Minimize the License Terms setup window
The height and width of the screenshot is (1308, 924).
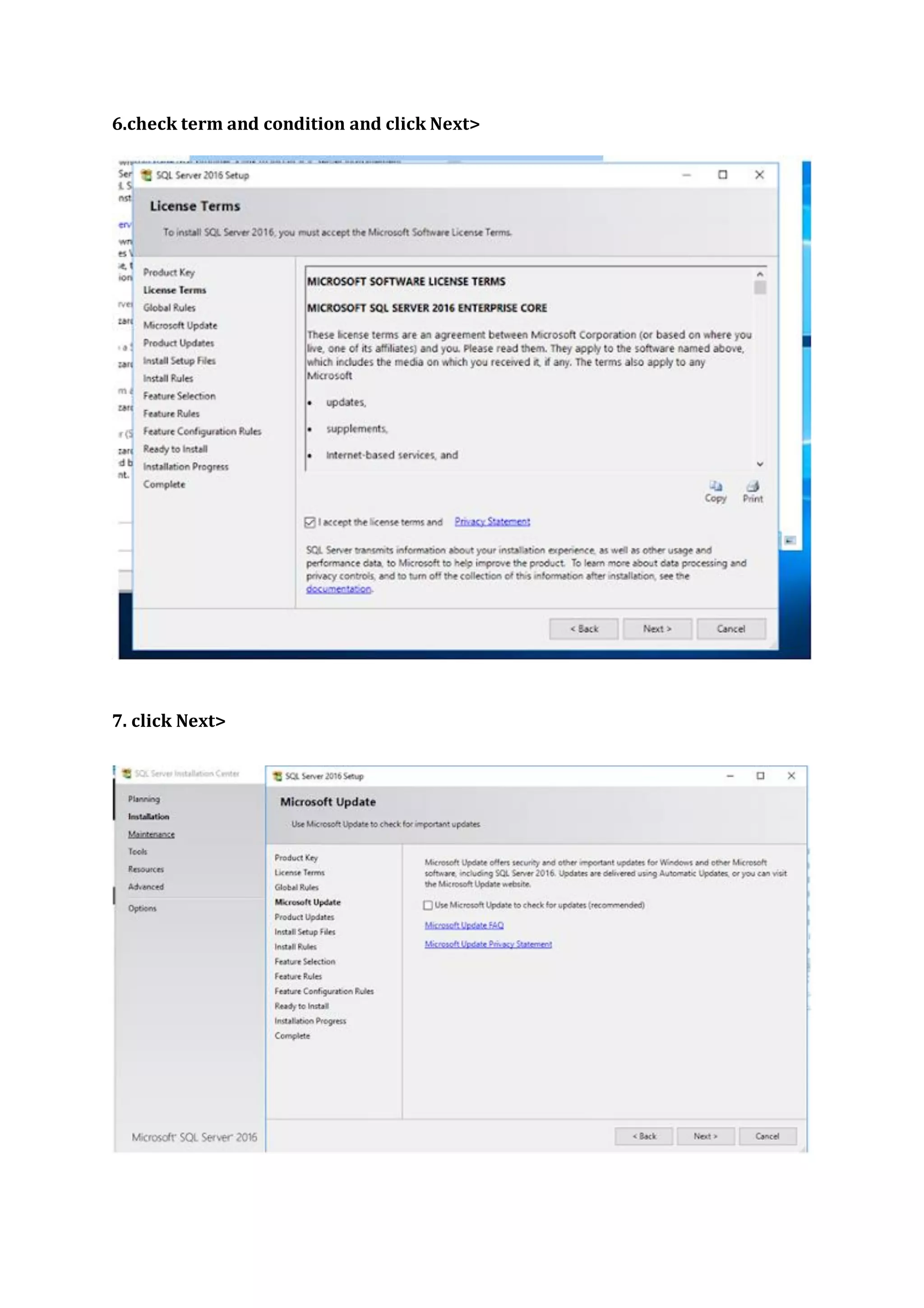pyautogui.click(x=687, y=175)
